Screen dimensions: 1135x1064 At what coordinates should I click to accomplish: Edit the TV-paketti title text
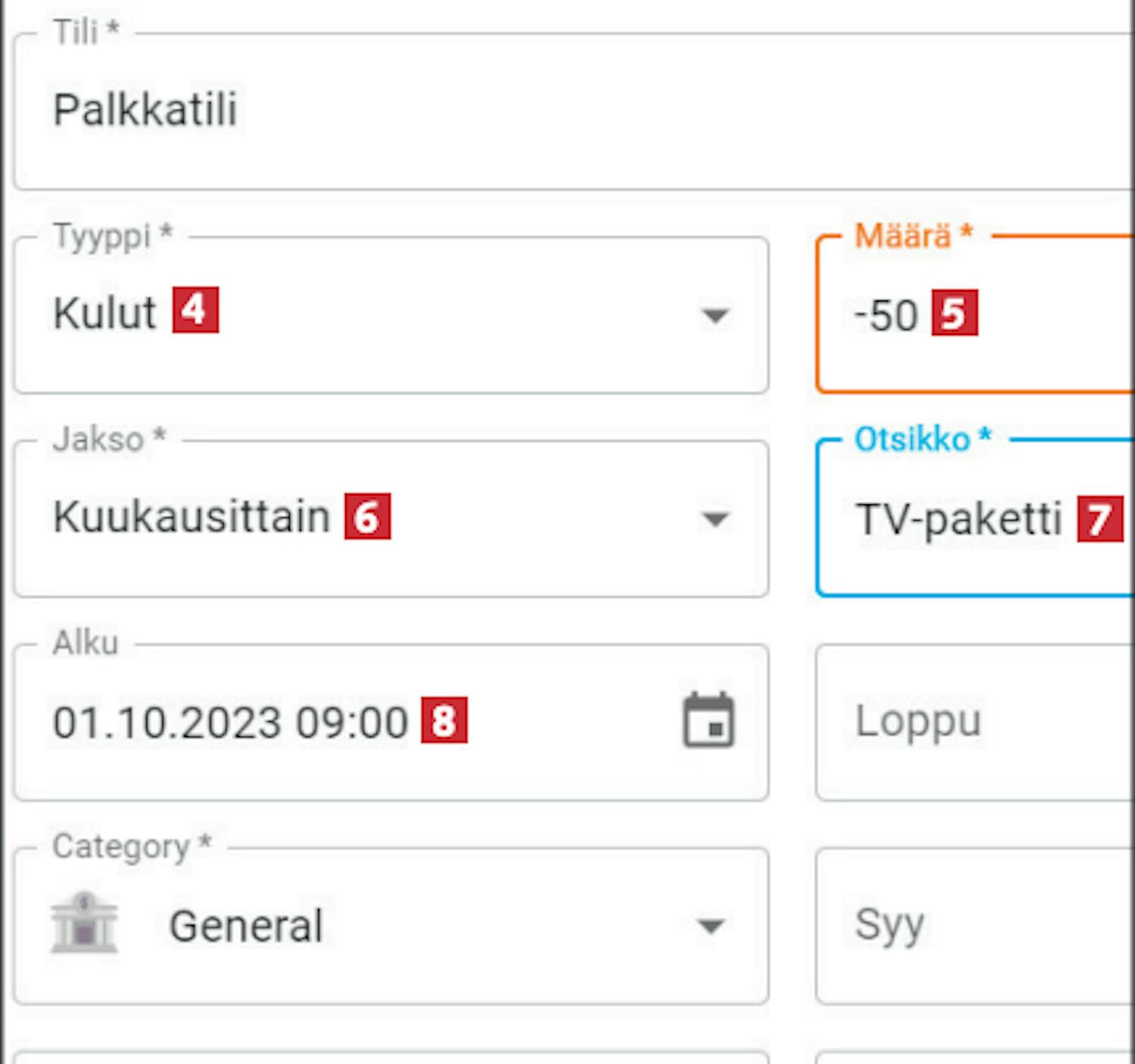pyautogui.click(x=959, y=520)
